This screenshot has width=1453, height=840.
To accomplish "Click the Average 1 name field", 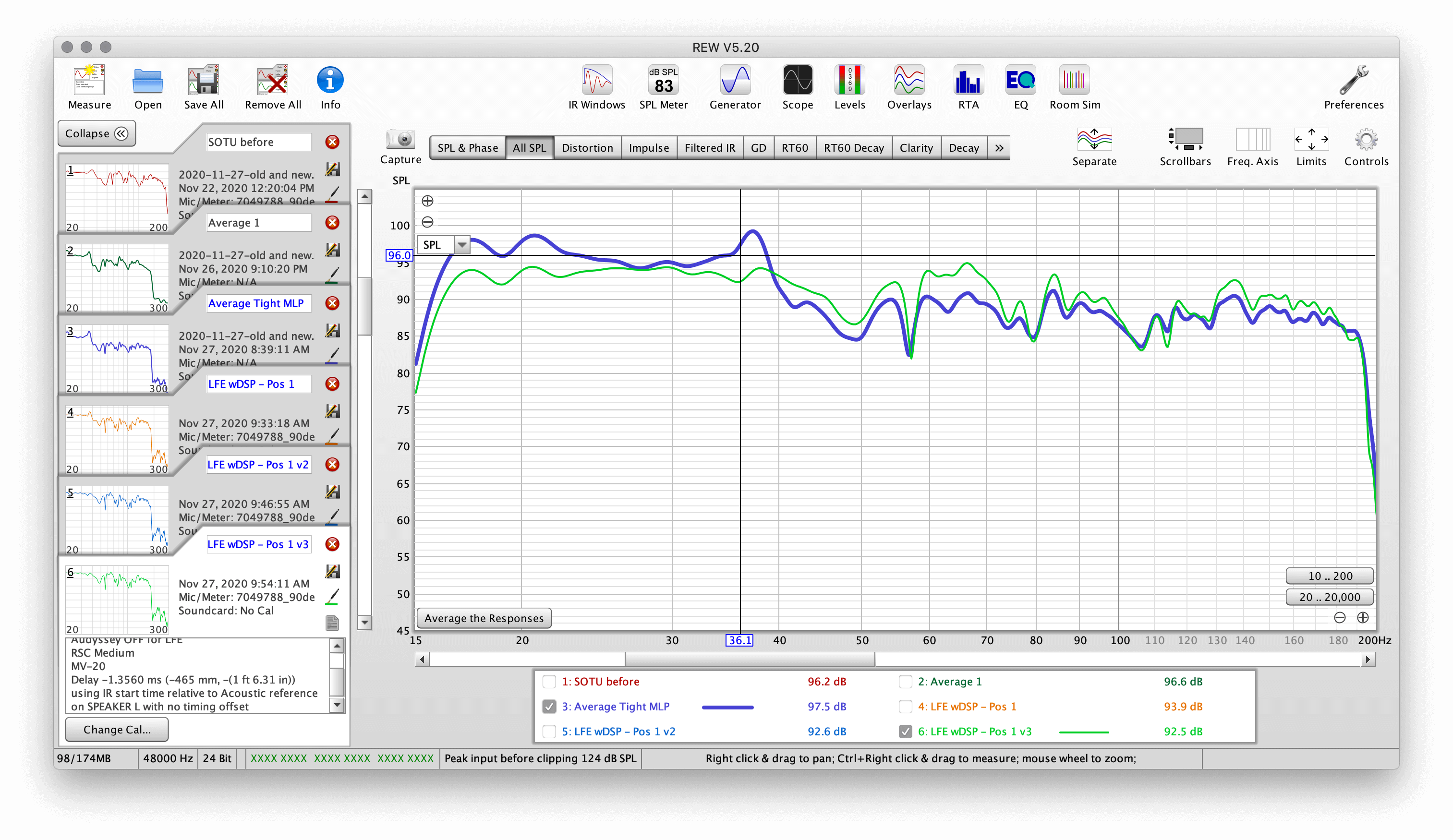I will [259, 223].
